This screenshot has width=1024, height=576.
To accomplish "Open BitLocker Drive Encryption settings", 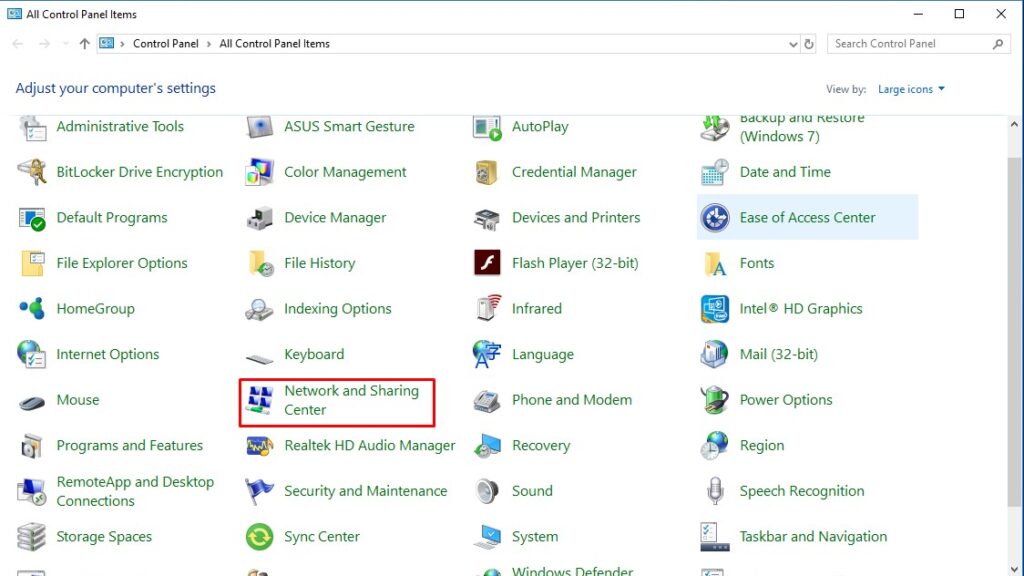I will pyautogui.click(x=138, y=172).
